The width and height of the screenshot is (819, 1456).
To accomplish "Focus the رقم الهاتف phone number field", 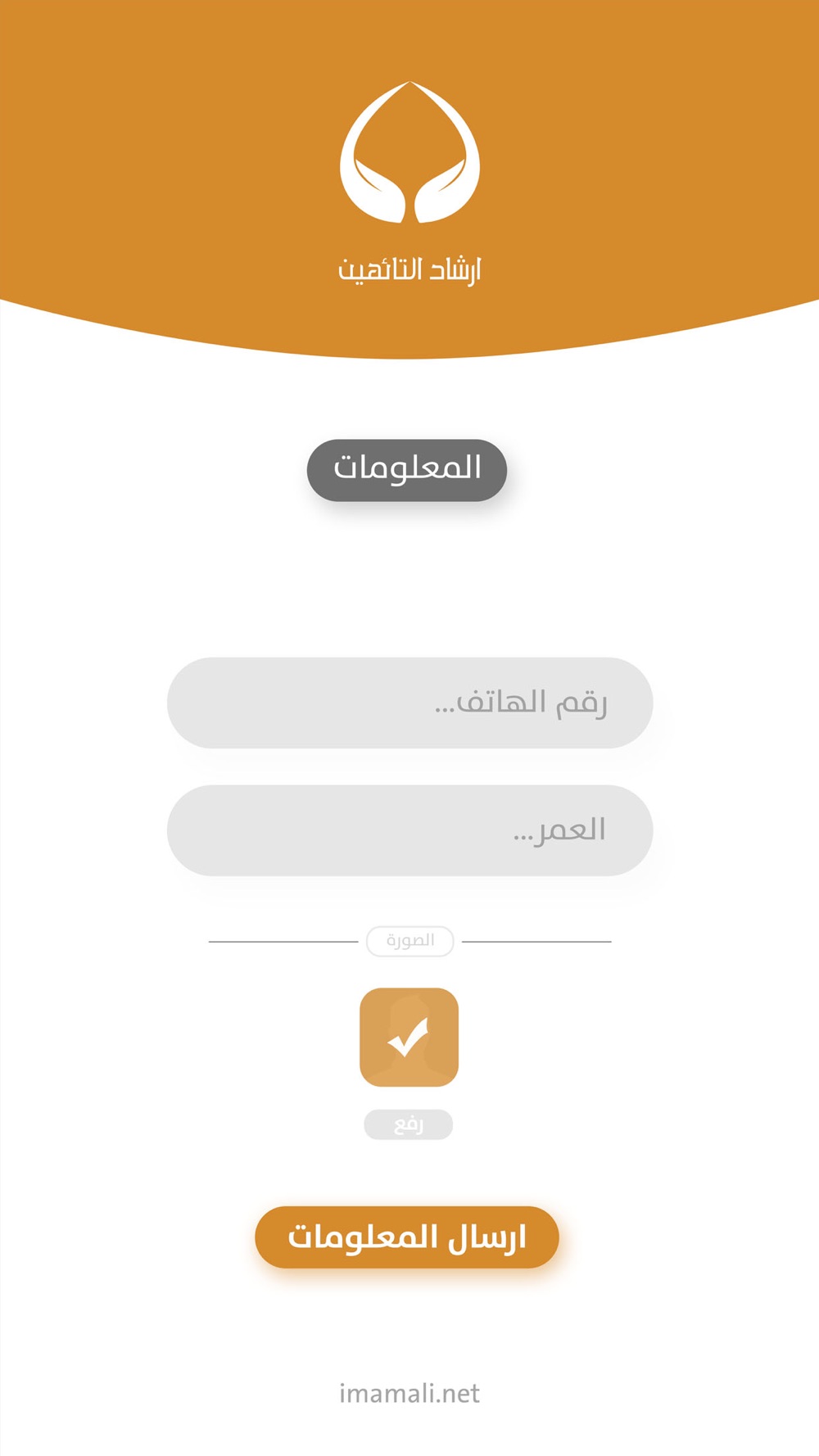I will (x=409, y=703).
